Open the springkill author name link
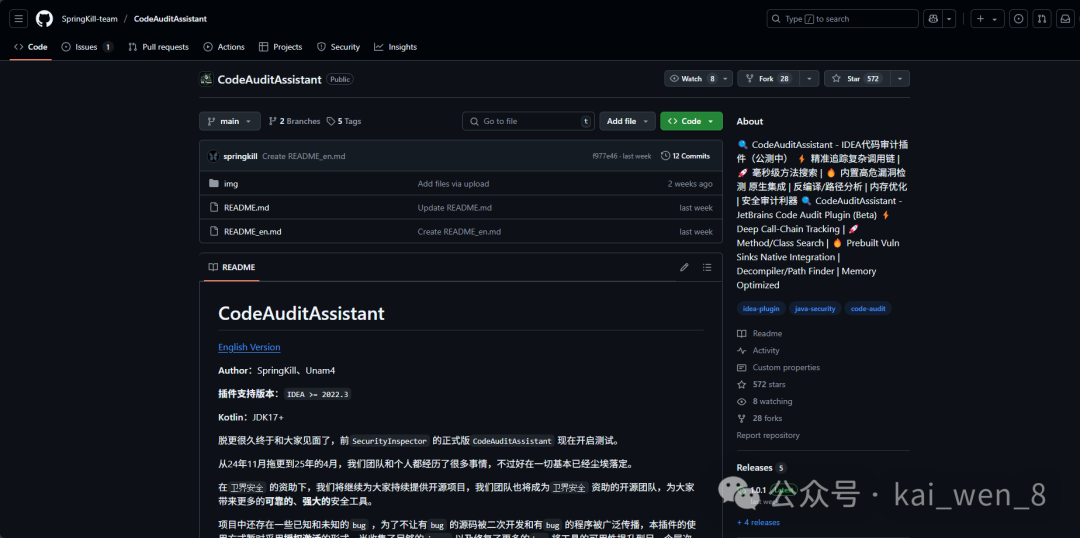The width and height of the screenshot is (1080, 538). tap(240, 156)
